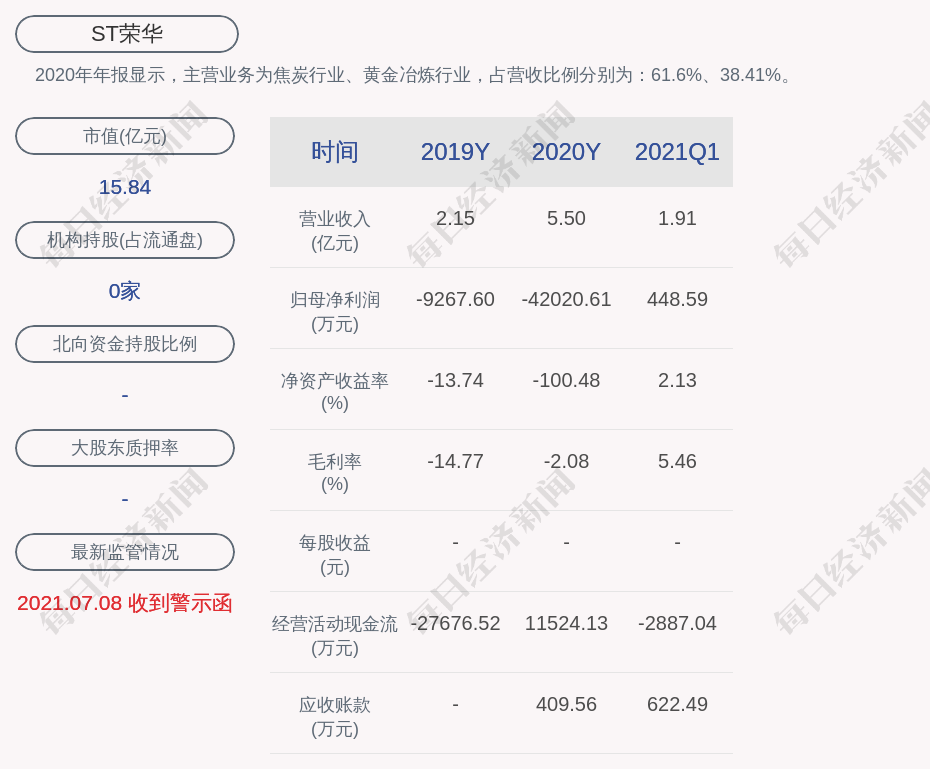Click the 2020年年报显示 description sentence

413,75
